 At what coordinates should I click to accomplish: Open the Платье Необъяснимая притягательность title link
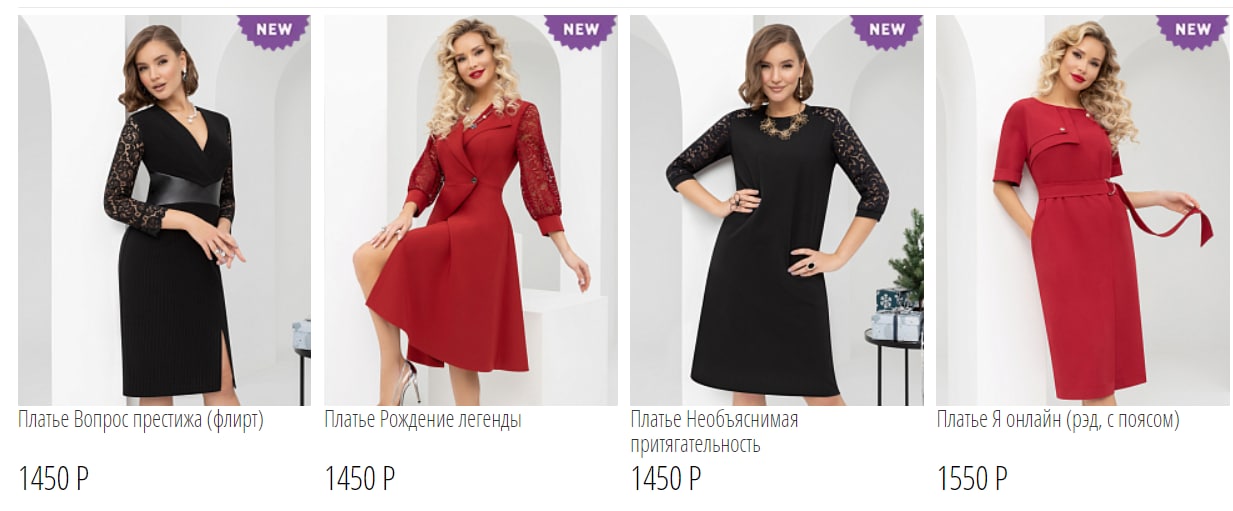click(714, 432)
